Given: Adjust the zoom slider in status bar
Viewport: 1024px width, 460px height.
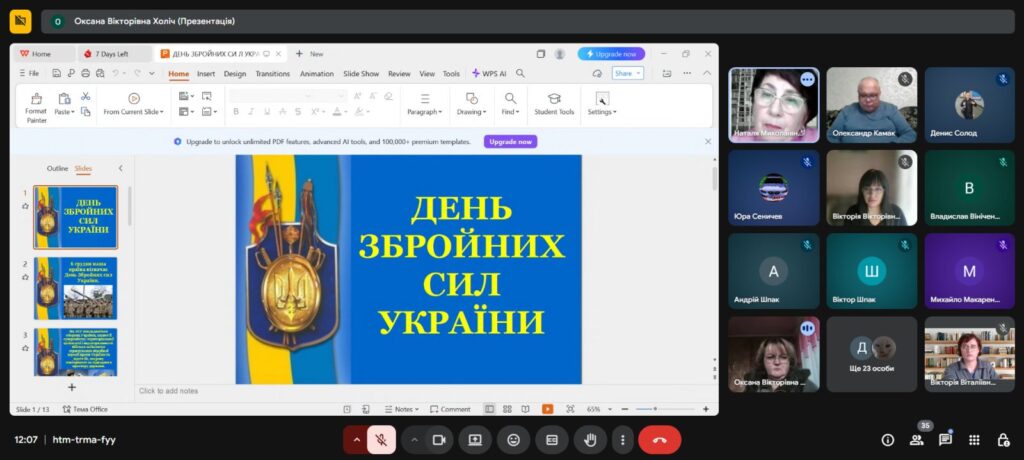Looking at the screenshot, I should [654, 409].
